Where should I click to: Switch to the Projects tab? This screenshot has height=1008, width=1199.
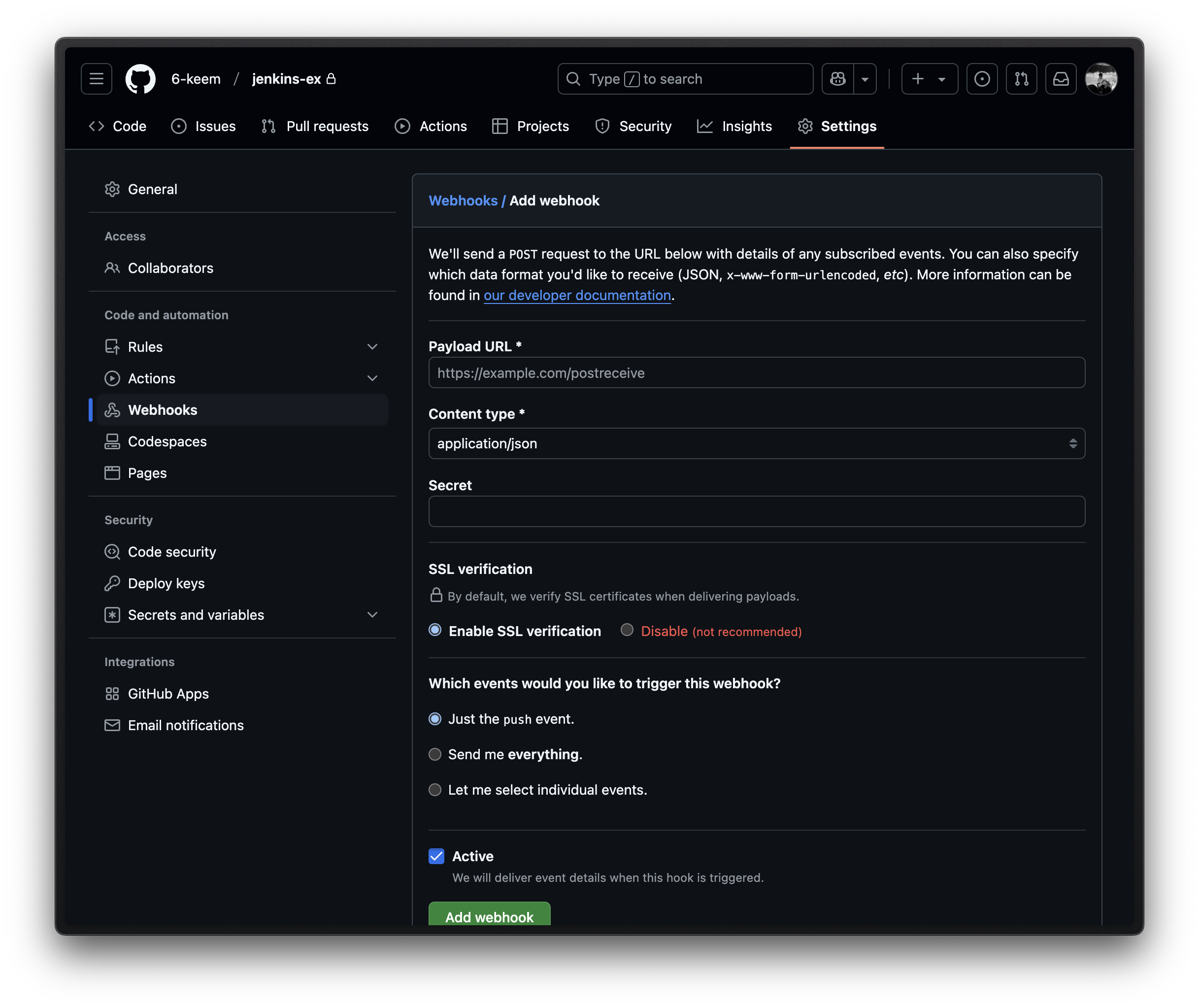point(530,126)
